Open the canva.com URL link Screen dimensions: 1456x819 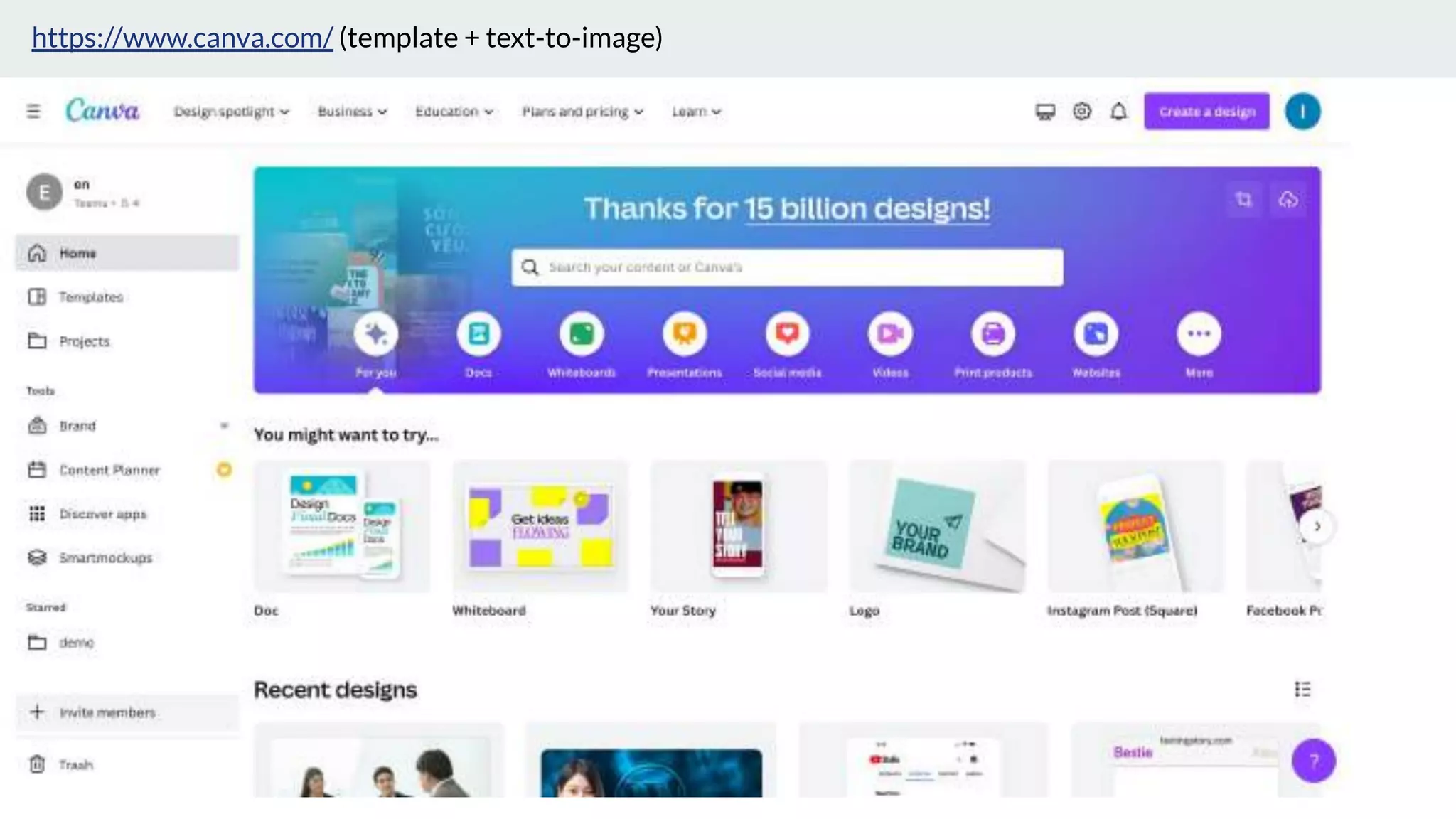182,38
